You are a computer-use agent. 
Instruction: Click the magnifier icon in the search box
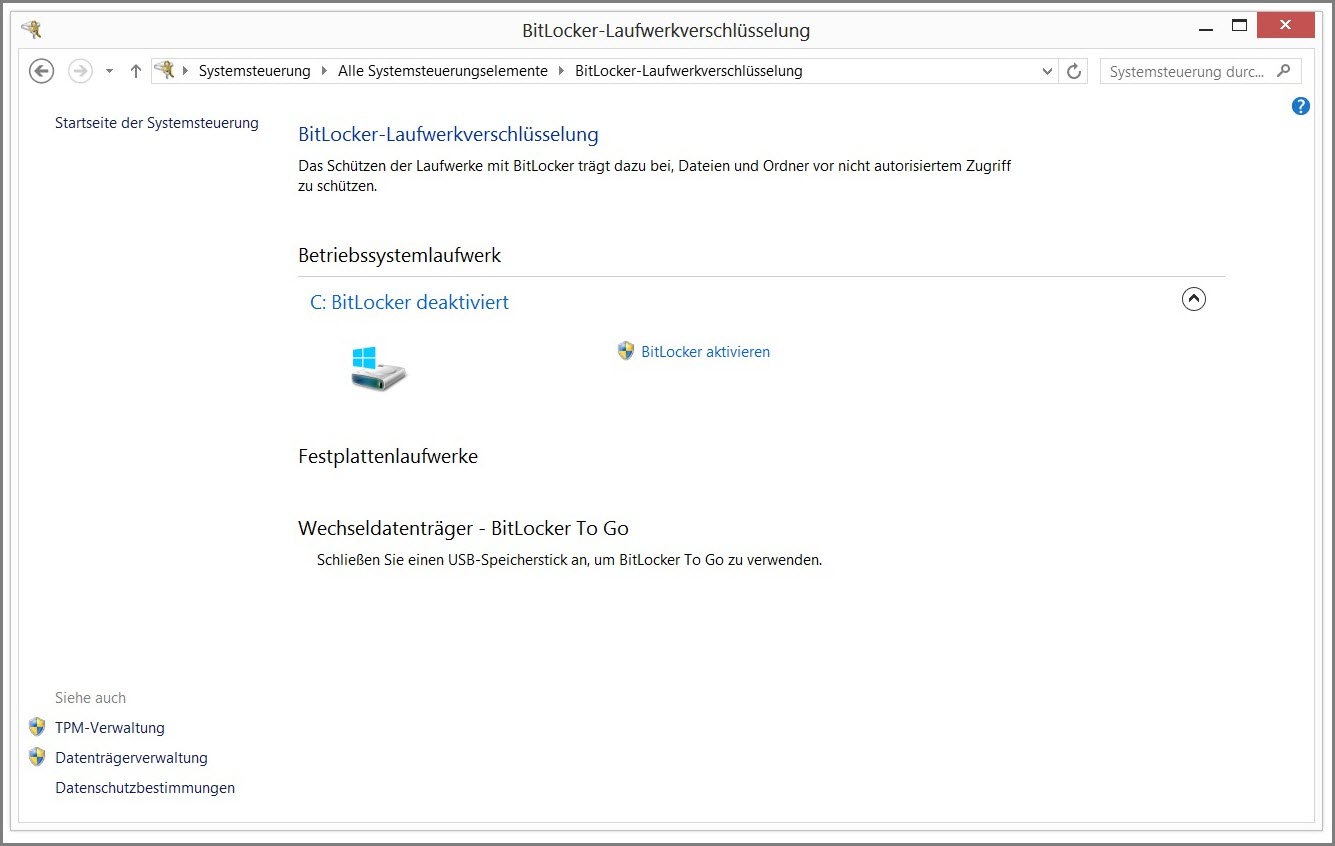coord(1285,71)
